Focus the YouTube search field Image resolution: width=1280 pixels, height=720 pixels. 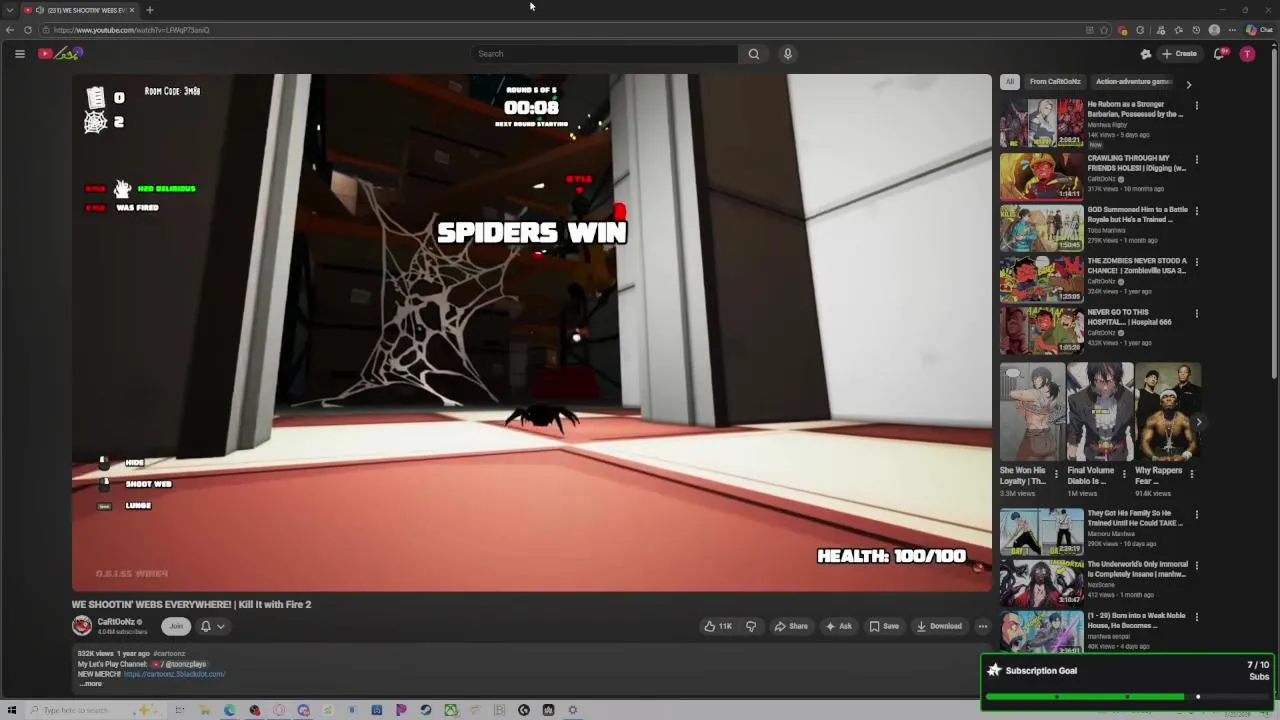coord(605,54)
